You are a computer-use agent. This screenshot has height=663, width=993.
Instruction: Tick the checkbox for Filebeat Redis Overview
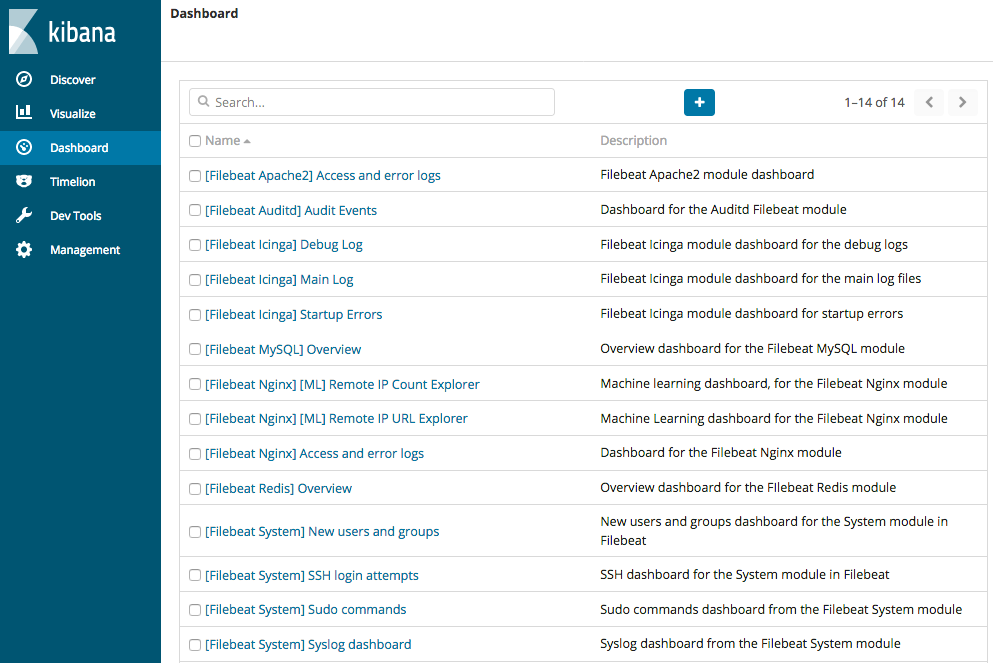tap(195, 488)
